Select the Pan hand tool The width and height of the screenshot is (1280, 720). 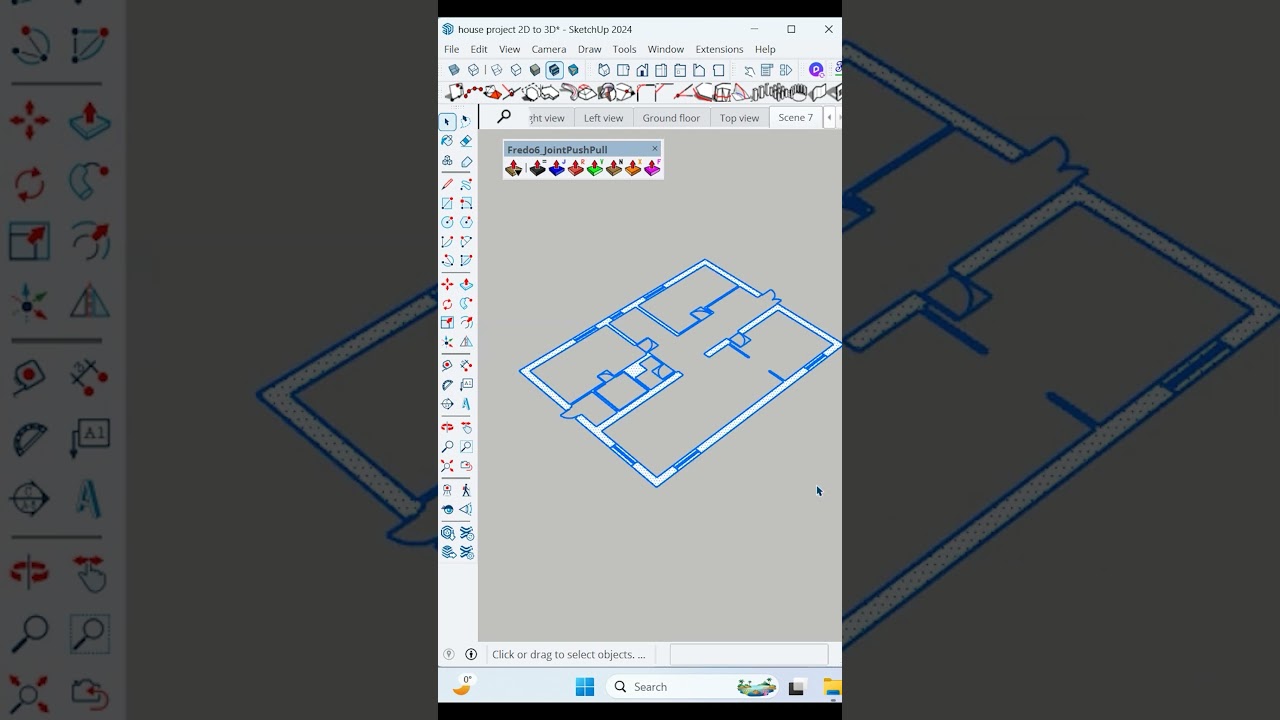pos(466,428)
